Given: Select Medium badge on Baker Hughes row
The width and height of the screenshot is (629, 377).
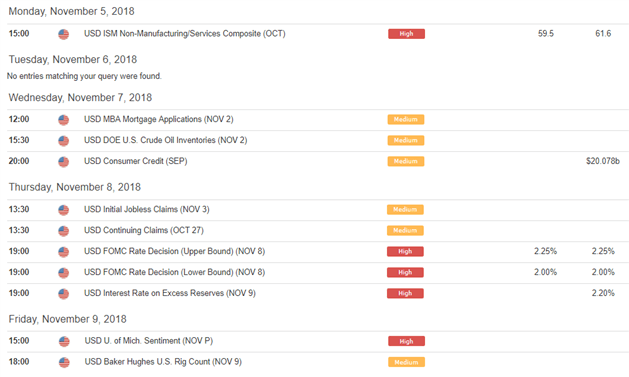Looking at the screenshot, I should tap(406, 362).
